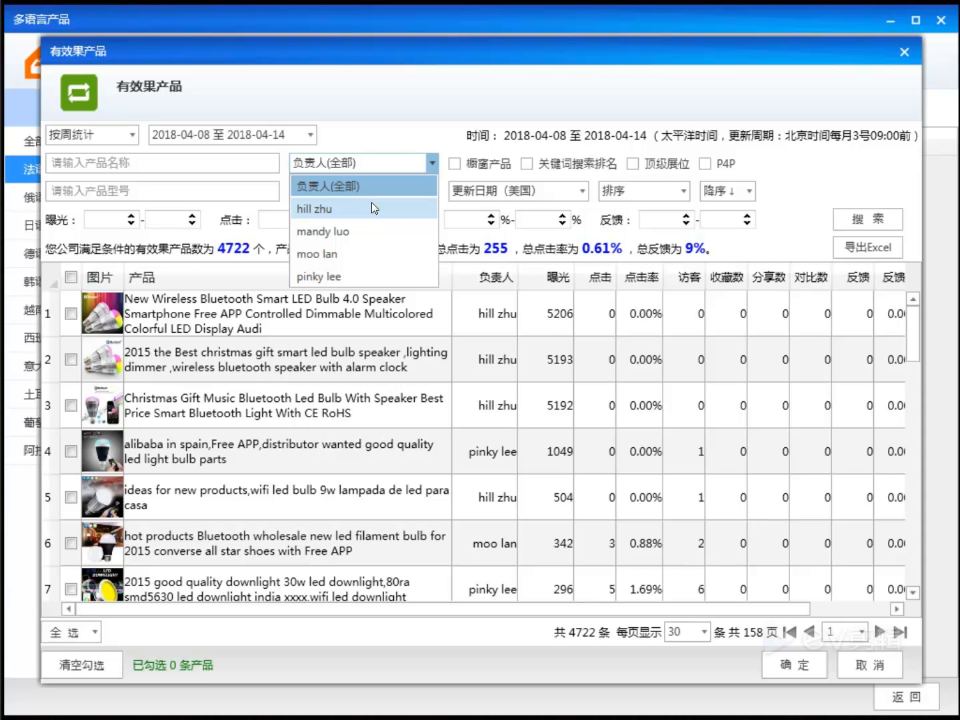Click the green refresh icon beside 有效果产品
Image resolution: width=960 pixels, height=720 pixels.
[x=79, y=92]
